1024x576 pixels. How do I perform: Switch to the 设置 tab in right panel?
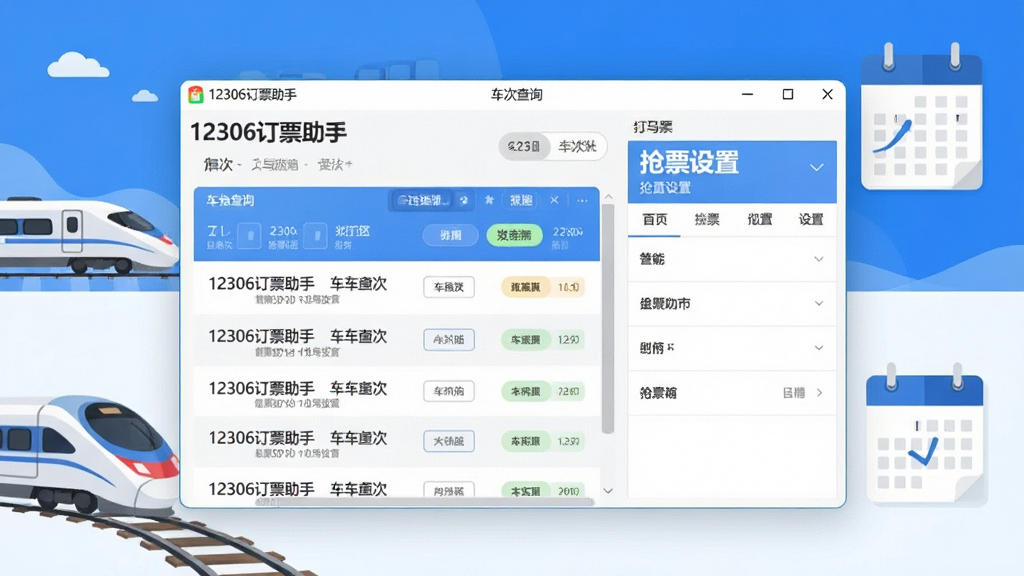811,219
